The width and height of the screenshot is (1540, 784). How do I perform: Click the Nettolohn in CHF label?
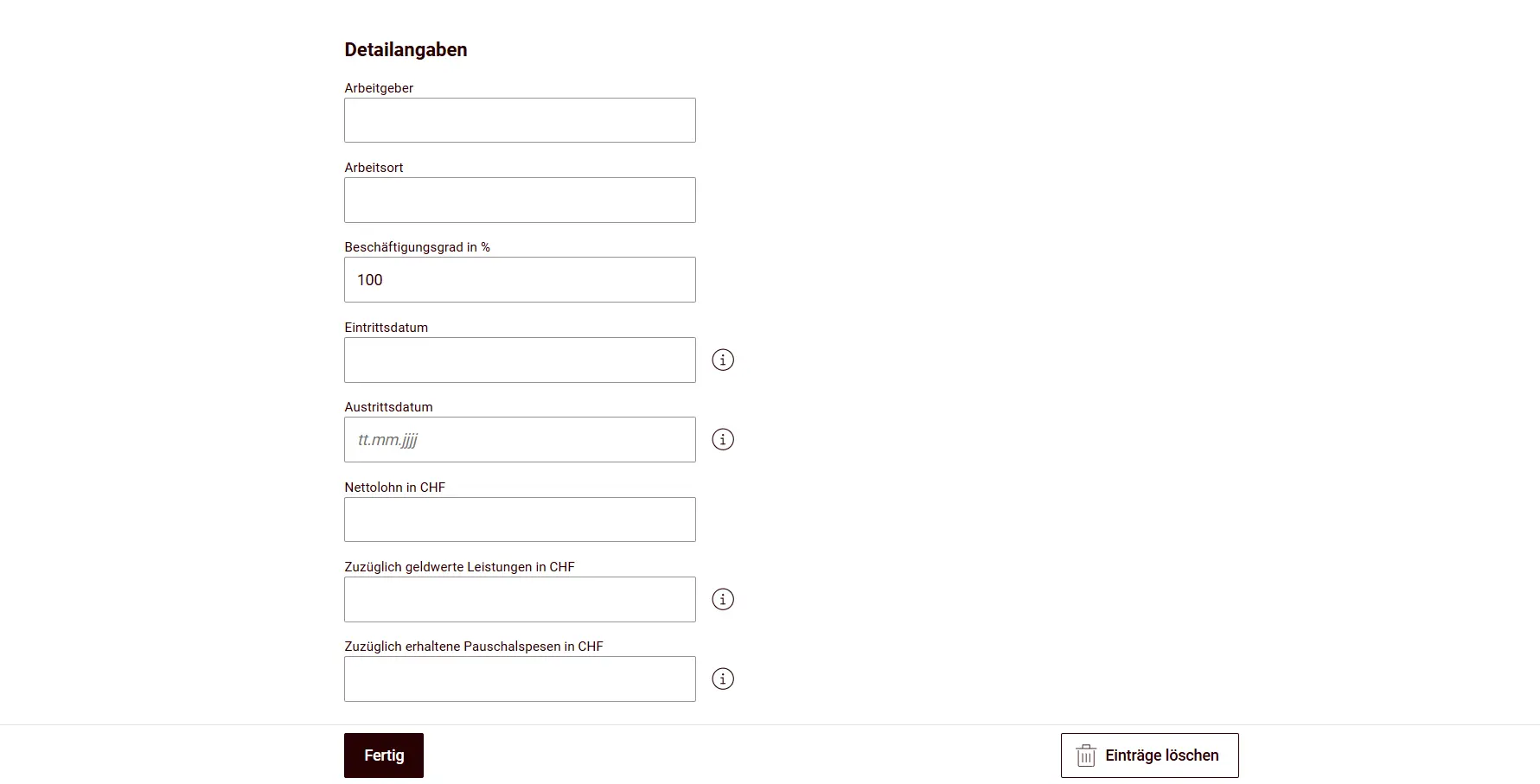coord(394,487)
